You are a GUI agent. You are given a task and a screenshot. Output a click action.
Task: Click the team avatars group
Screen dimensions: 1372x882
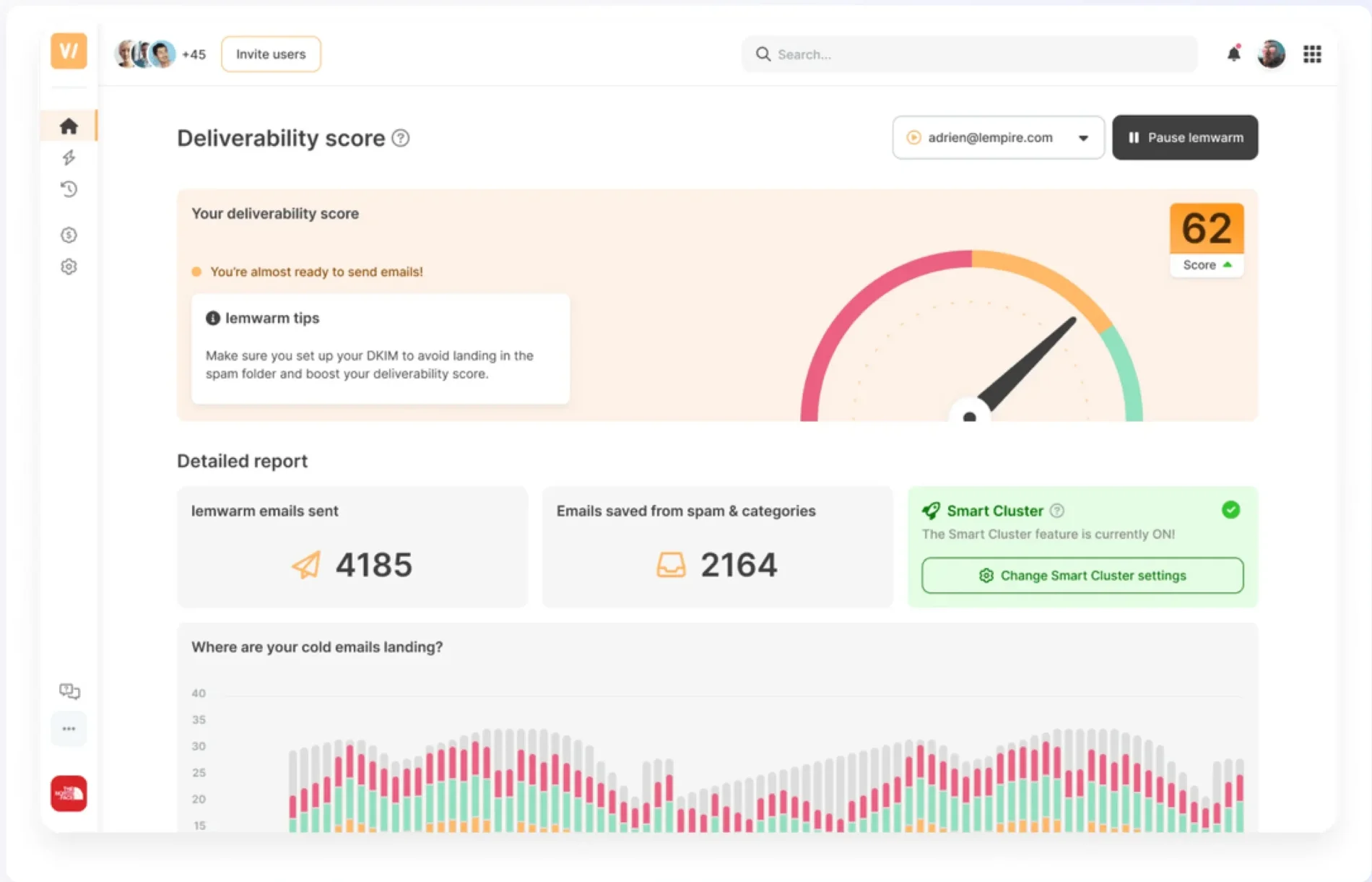[145, 54]
